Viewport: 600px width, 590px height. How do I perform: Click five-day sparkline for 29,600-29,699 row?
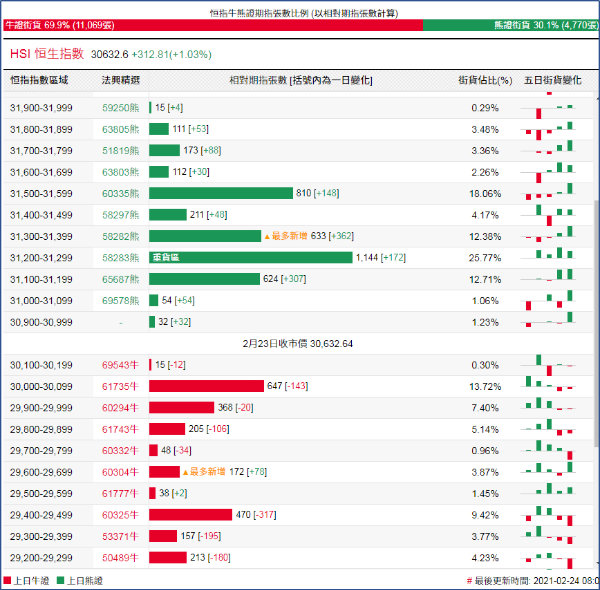549,469
